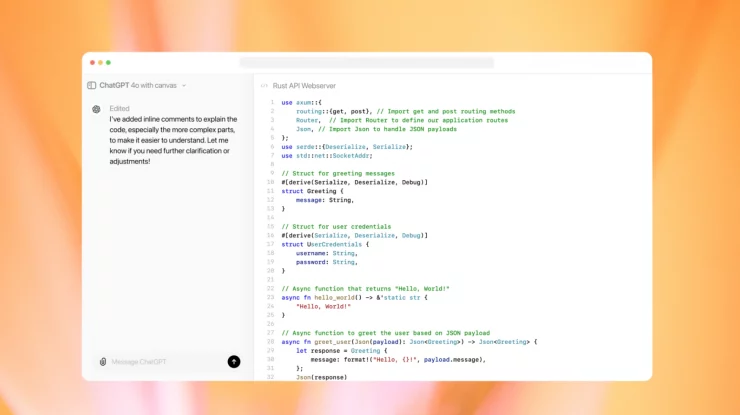Image resolution: width=740 pixels, height=415 pixels.
Task: Click the assistant message about inline comments
Action: 173,140
